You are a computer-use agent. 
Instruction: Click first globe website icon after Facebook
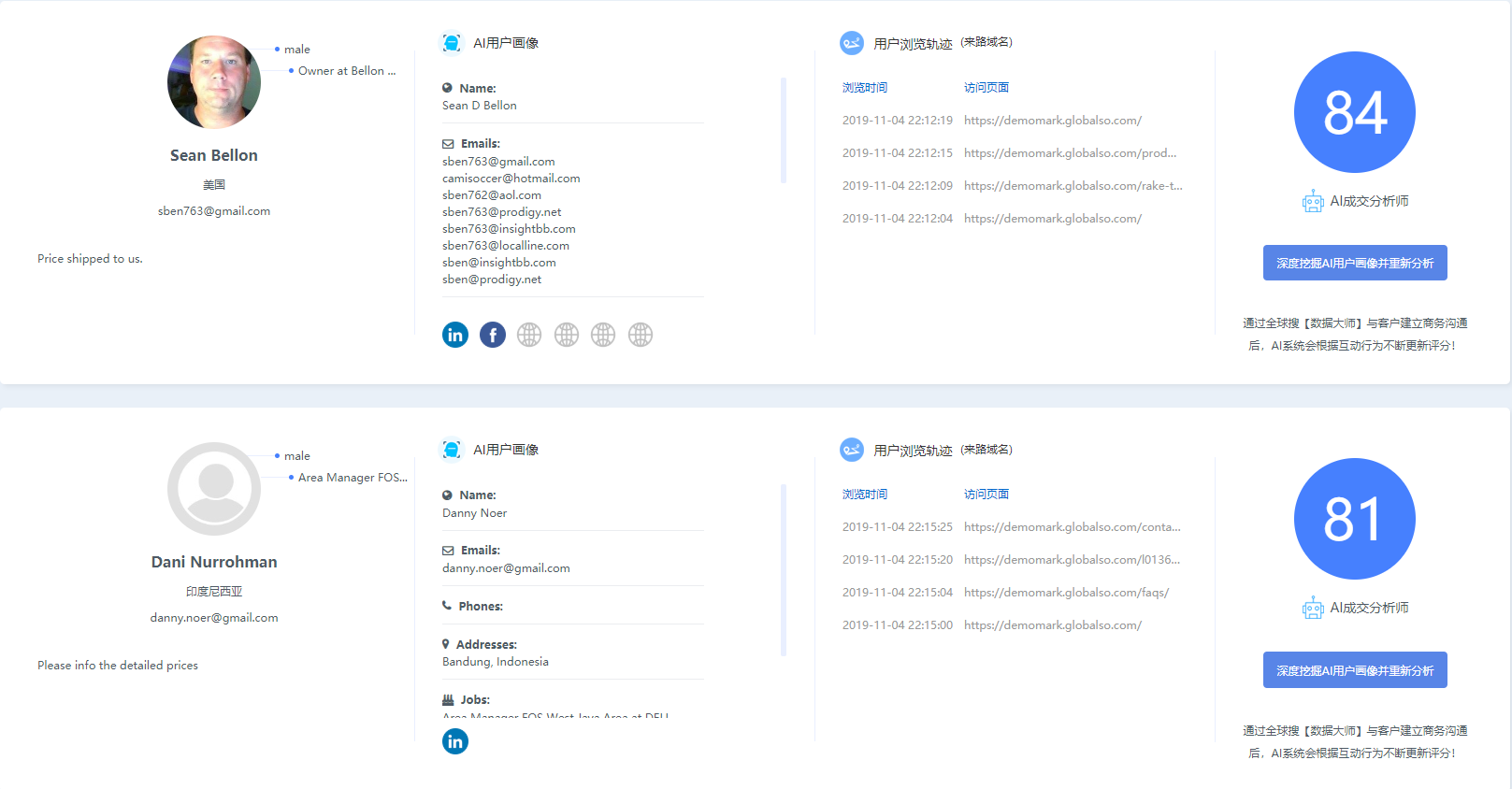[529, 335]
